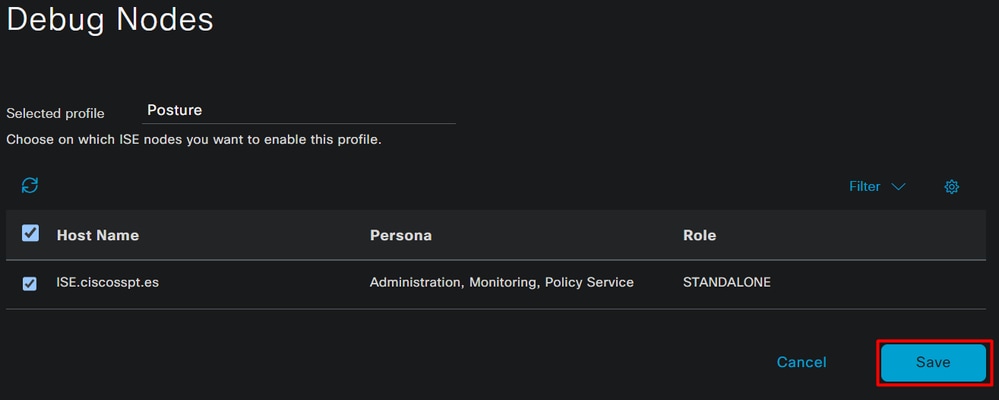
Task: Focus the Selected profile Posture field
Action: click(299, 110)
